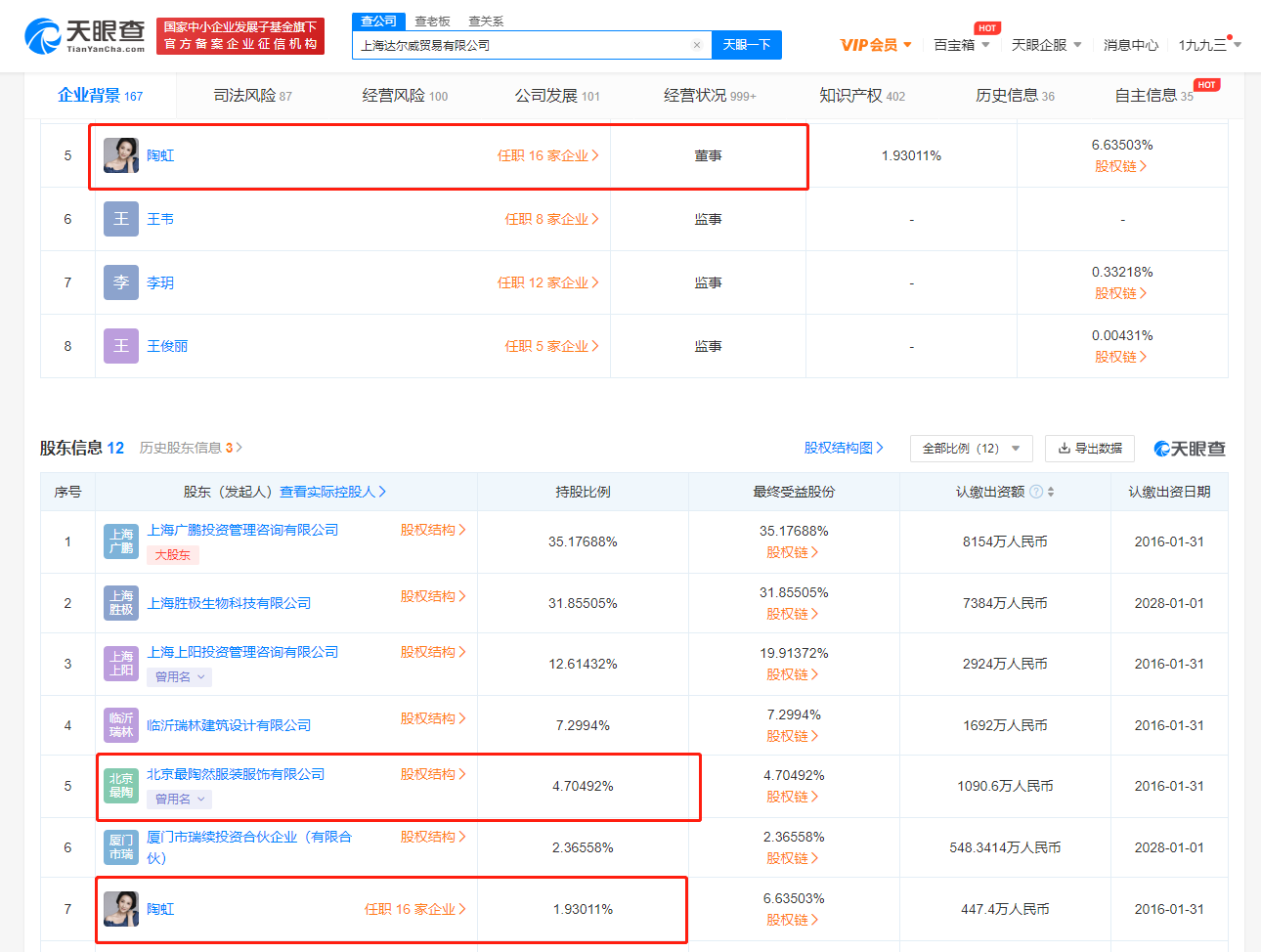Click 陶虹's avatar photo in the director row
Screen dimensions: 1261x952
[x=121, y=155]
